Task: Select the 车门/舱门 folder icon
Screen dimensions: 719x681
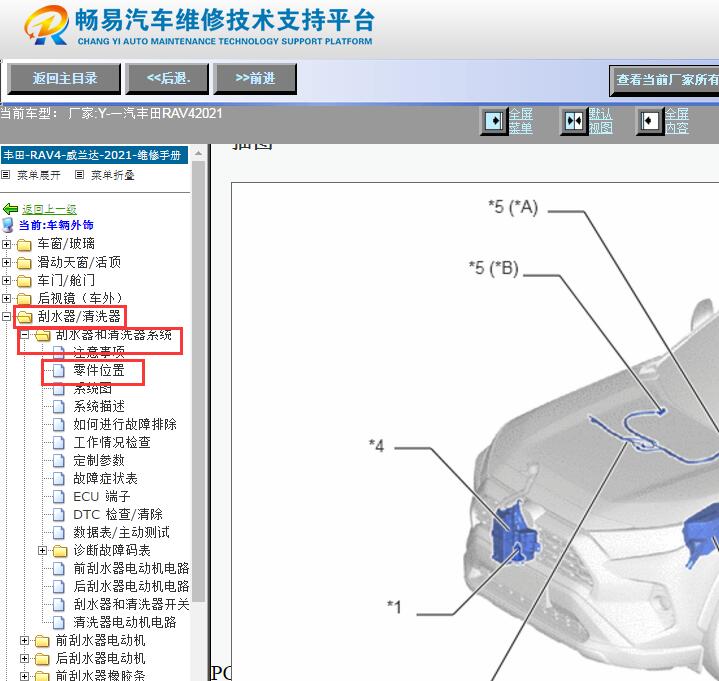Action: [24, 281]
